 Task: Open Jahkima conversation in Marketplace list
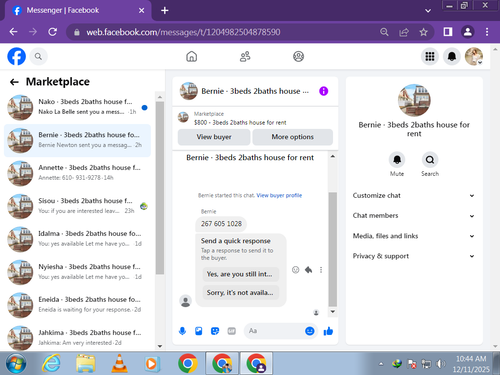(77, 337)
